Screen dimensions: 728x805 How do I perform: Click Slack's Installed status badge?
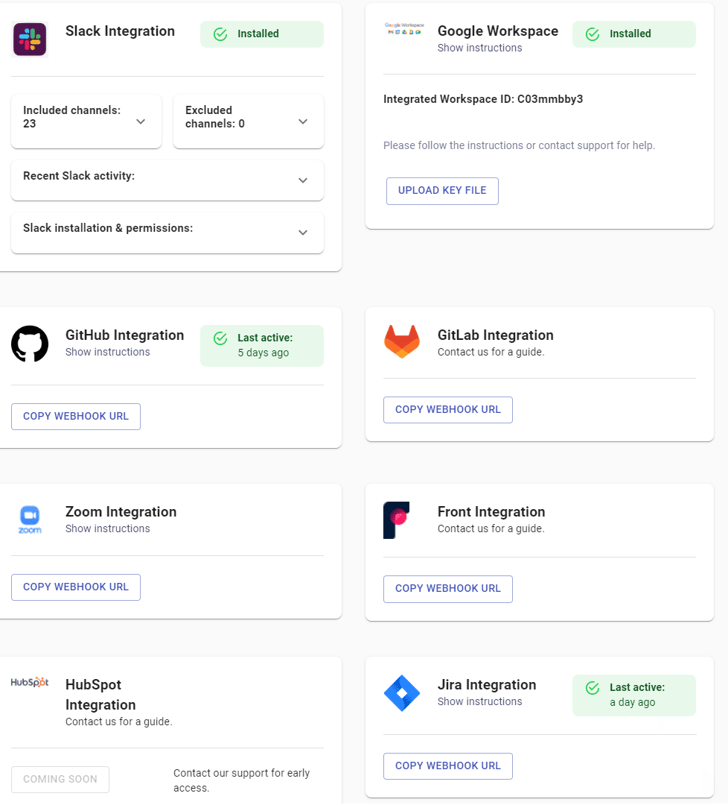tap(261, 34)
